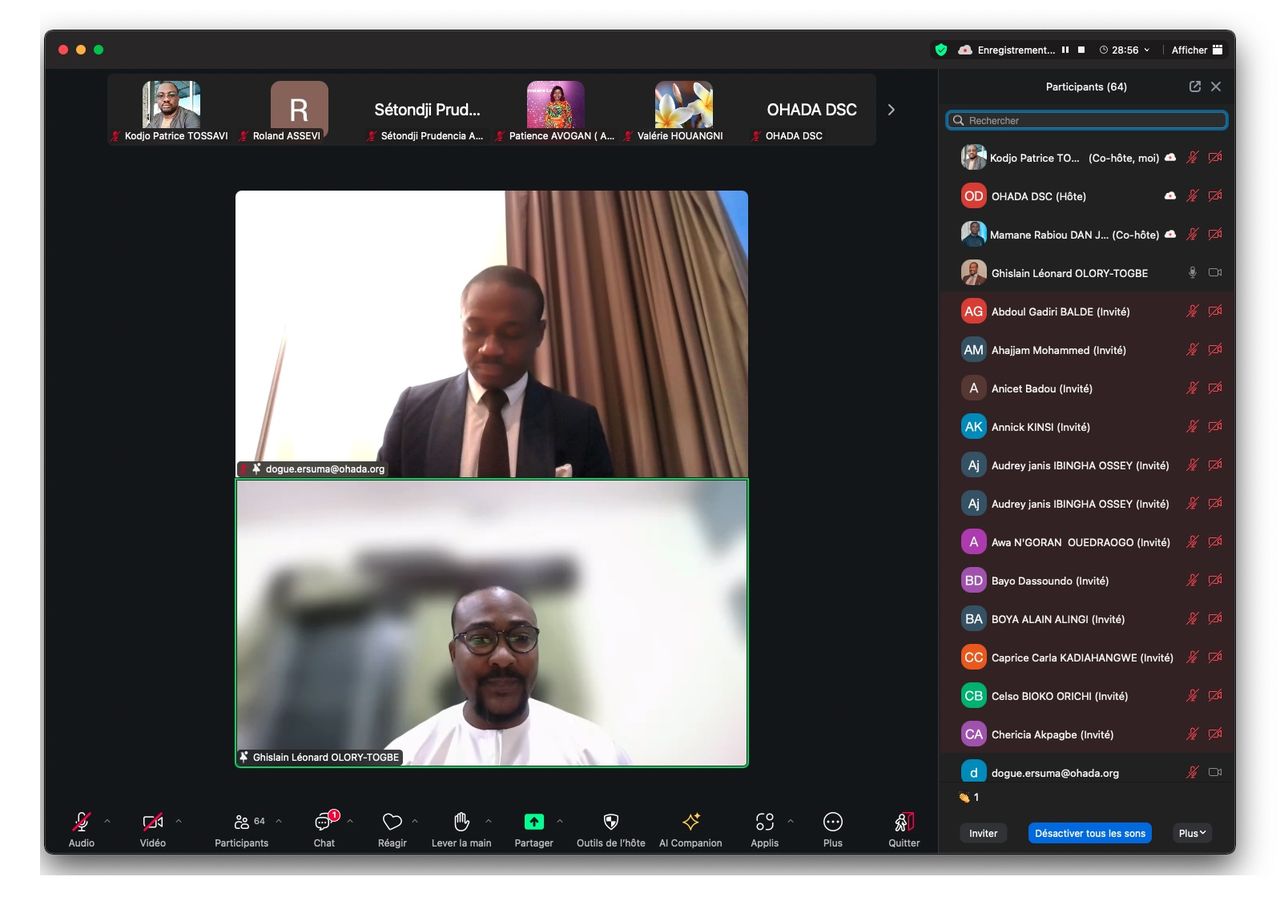Expand the arrow beside Chat
Image resolution: width=1280 pixels, height=913 pixels.
[x=350, y=822]
